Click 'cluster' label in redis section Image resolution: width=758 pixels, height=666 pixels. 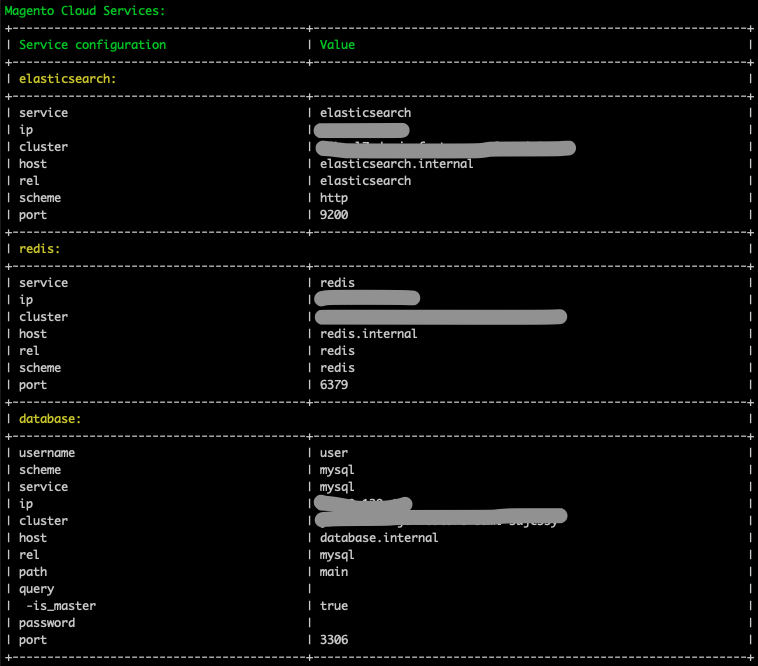click(44, 317)
